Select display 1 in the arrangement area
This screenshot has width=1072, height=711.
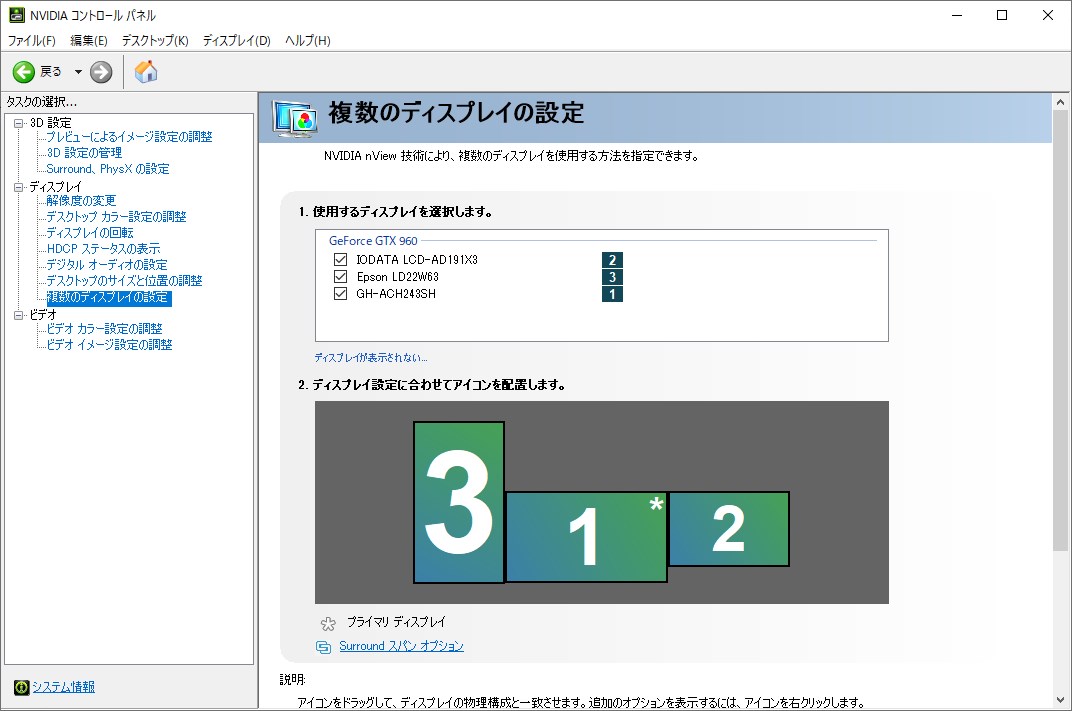pos(587,537)
